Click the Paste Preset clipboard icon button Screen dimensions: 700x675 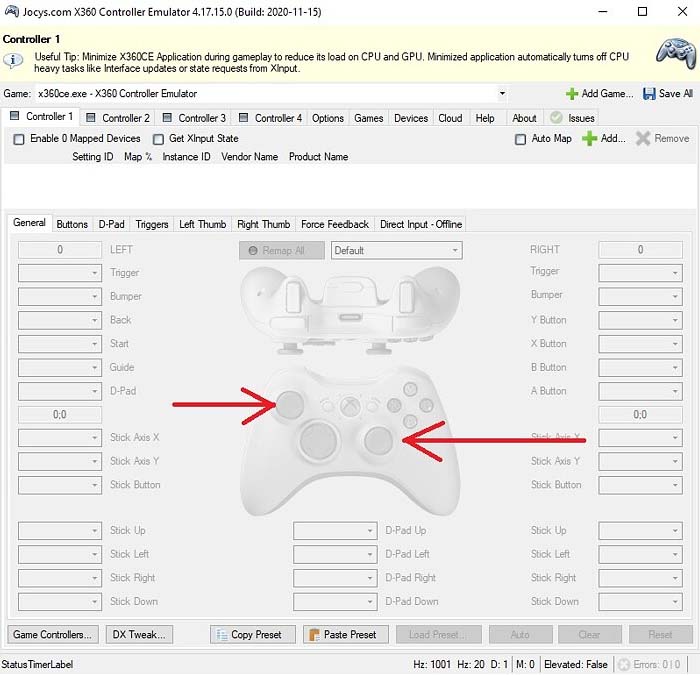click(x=346, y=634)
